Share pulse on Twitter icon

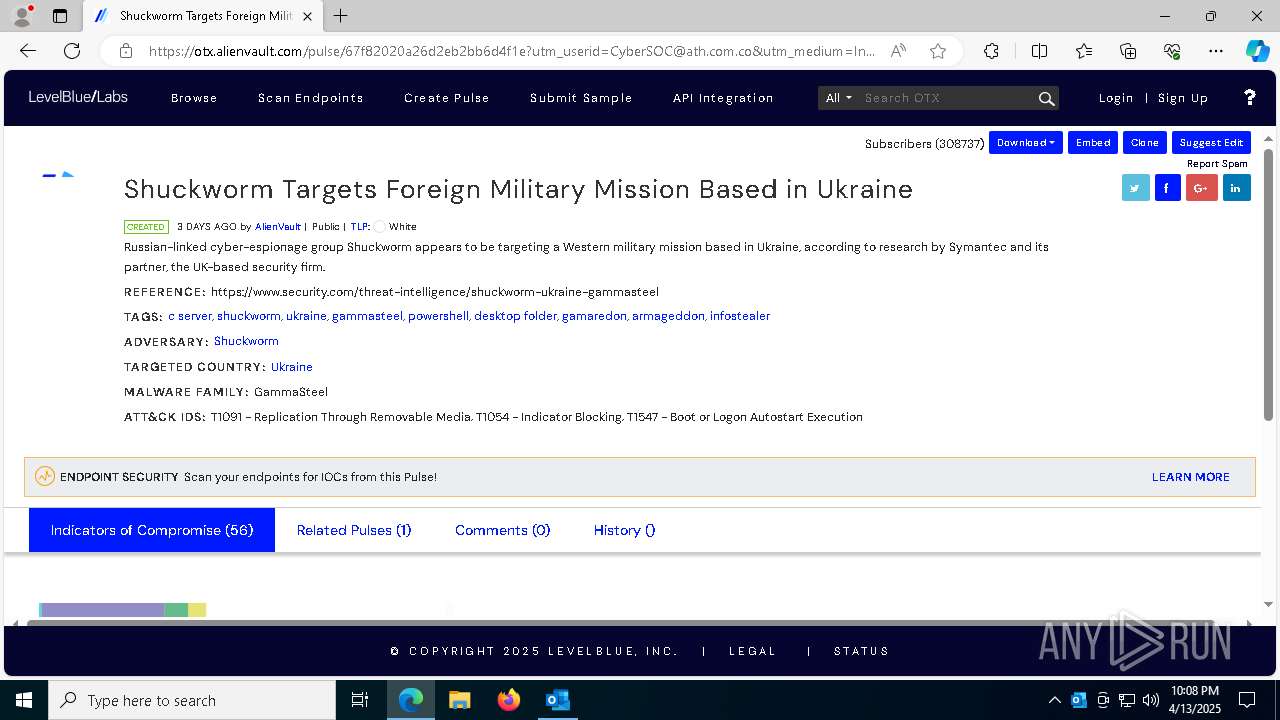(1135, 188)
